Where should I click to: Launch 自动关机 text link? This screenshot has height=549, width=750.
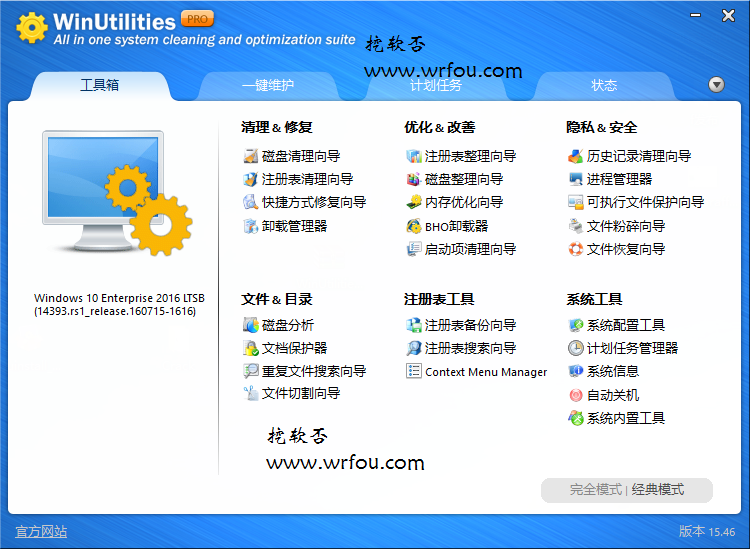pyautogui.click(x=613, y=395)
